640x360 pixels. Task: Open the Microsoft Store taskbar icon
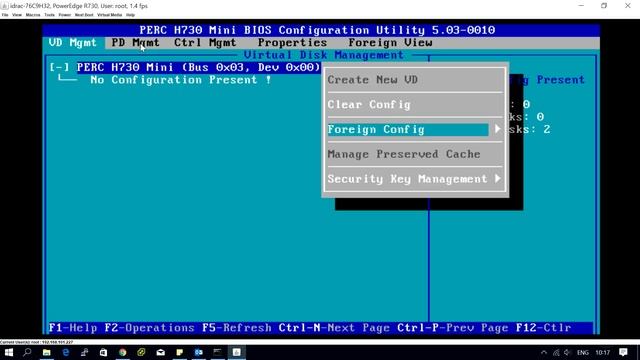pyautogui.click(x=103, y=352)
